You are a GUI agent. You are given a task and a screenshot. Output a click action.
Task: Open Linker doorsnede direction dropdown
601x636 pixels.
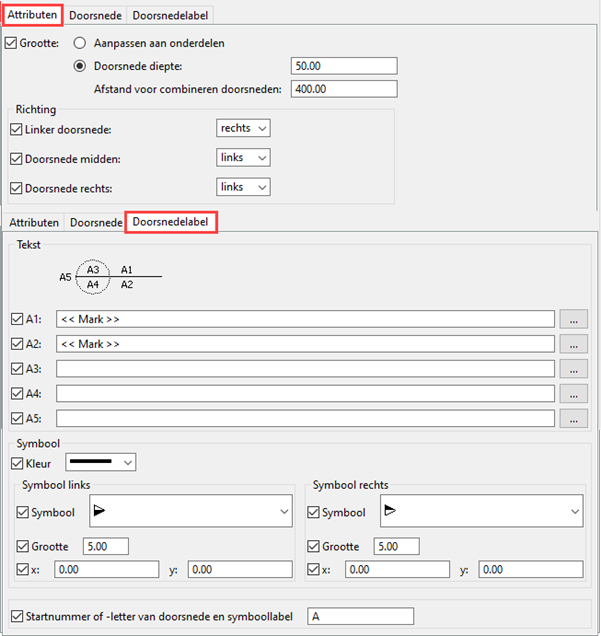[243, 128]
